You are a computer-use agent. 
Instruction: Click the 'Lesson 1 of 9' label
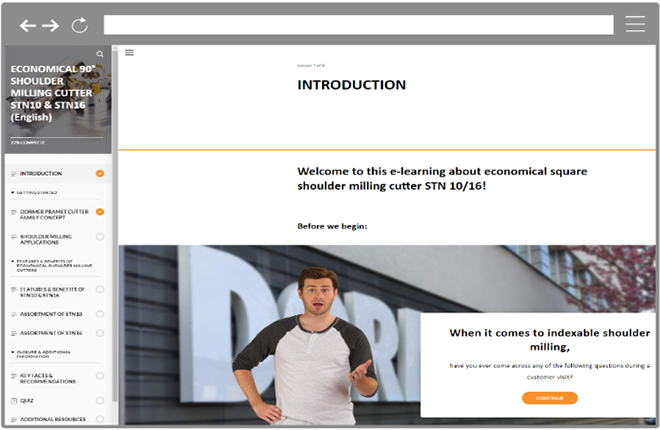tap(311, 66)
